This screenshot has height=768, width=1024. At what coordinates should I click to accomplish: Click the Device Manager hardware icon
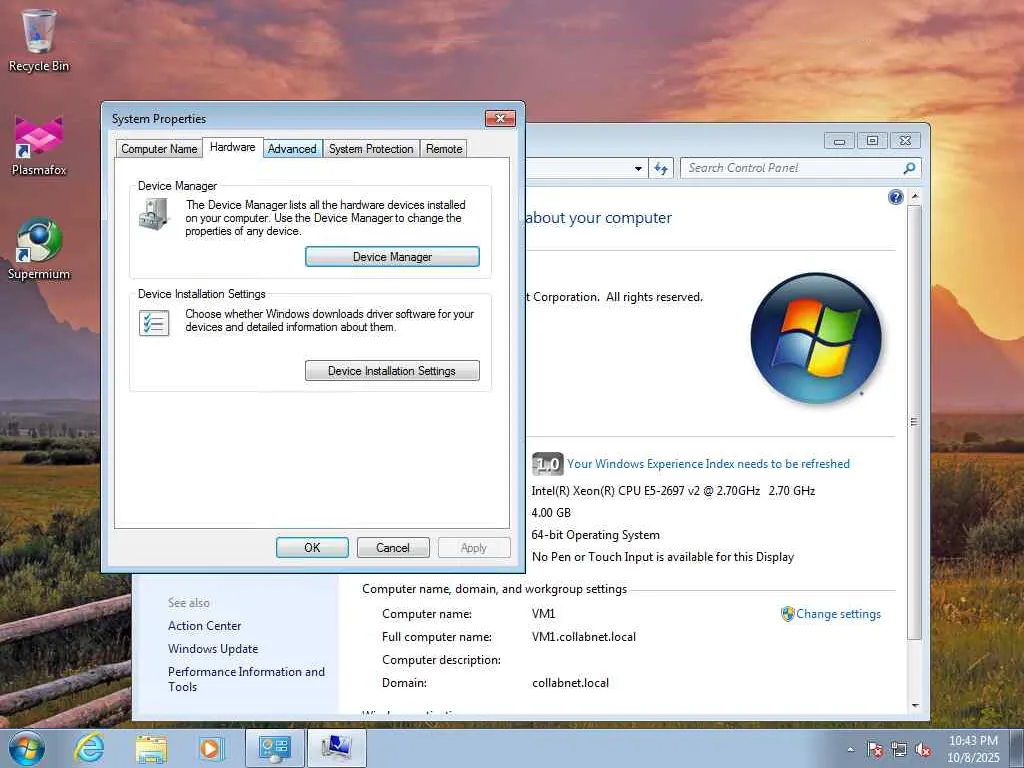(154, 214)
